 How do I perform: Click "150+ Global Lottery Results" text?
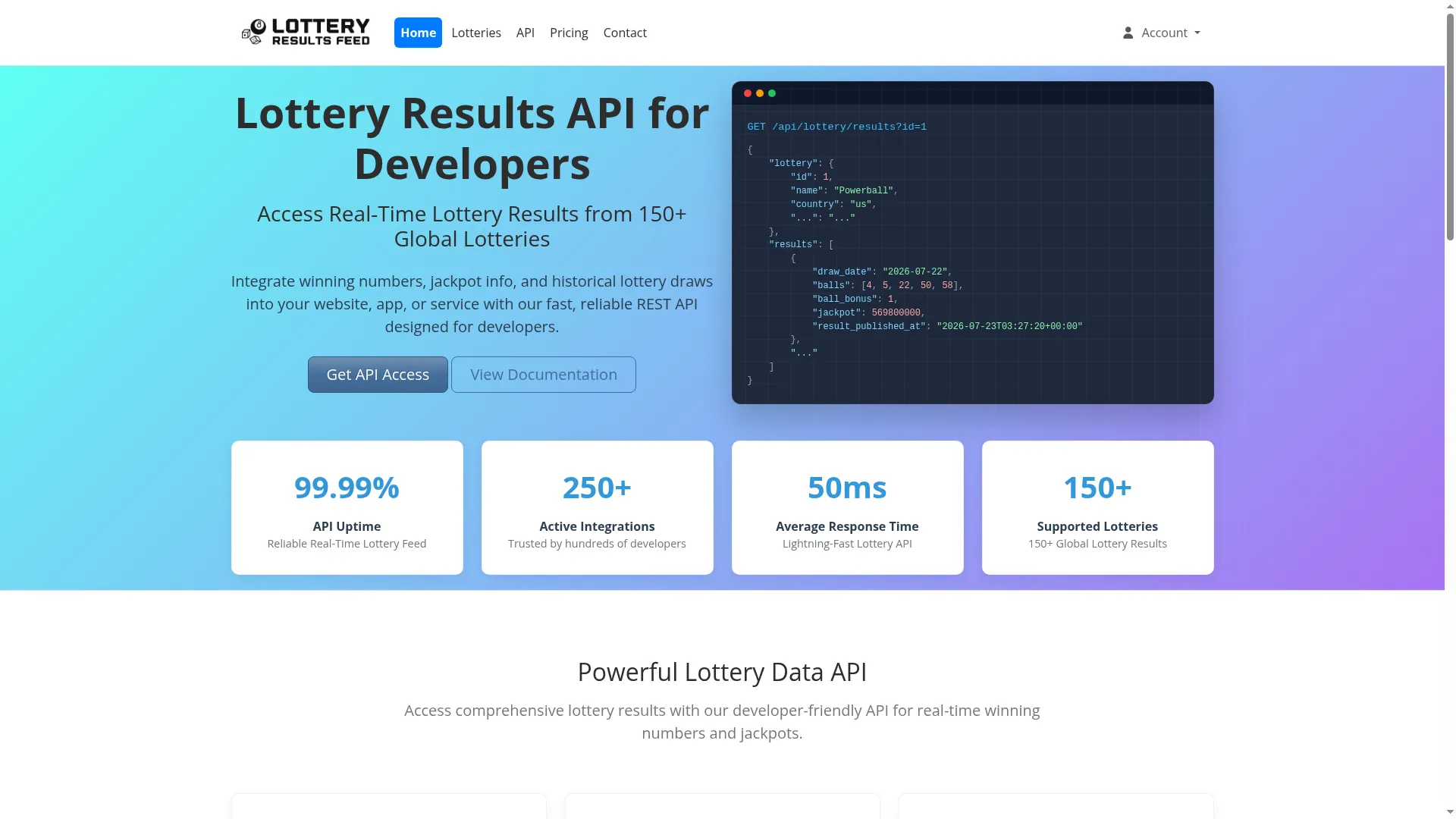click(1097, 544)
